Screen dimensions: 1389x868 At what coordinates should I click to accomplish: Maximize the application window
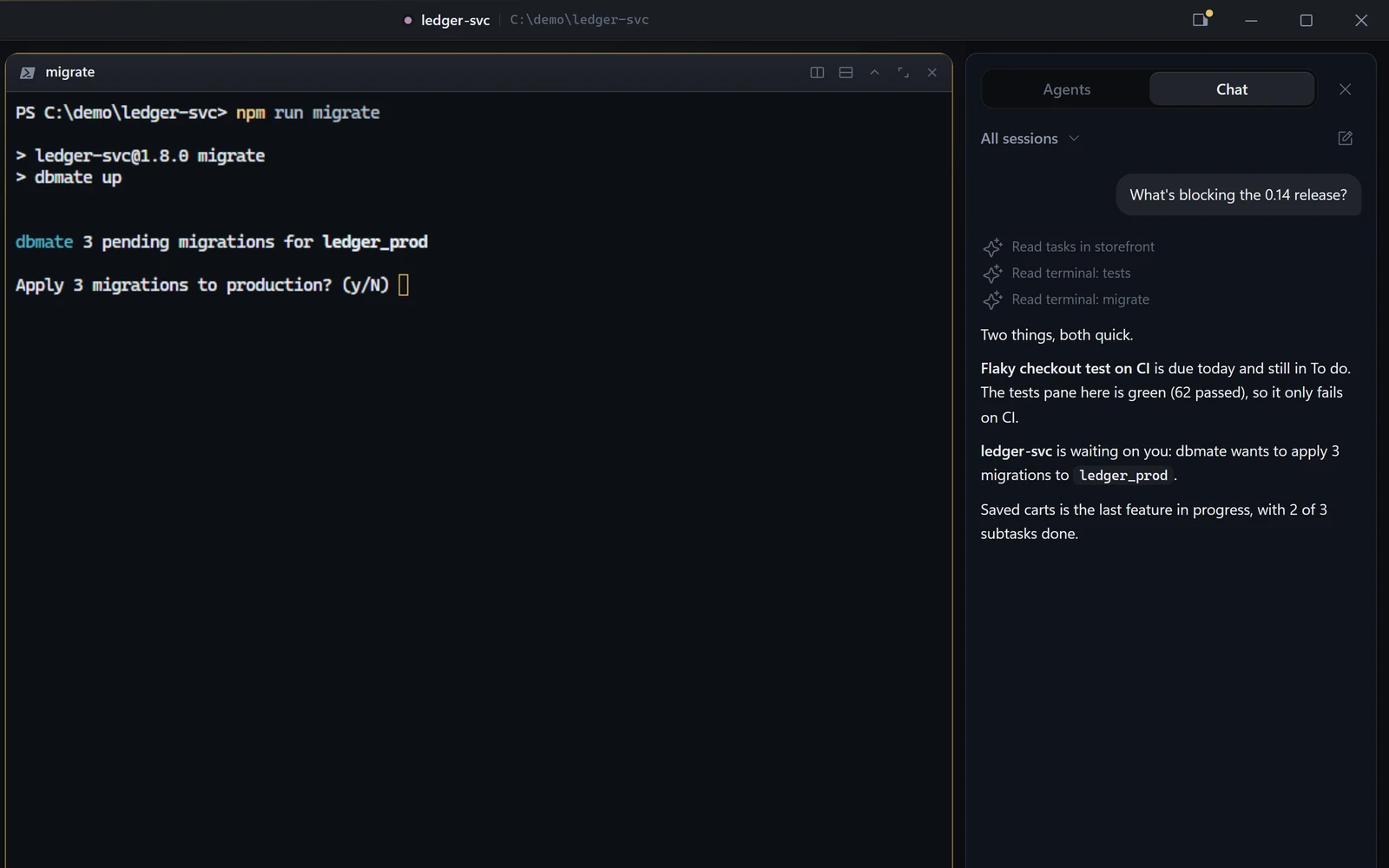tap(1306, 20)
